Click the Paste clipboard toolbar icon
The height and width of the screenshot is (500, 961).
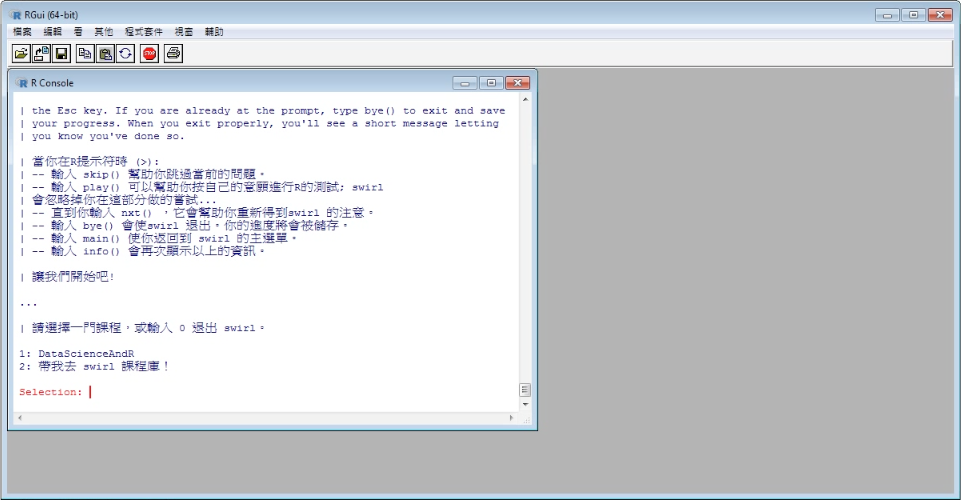point(105,54)
